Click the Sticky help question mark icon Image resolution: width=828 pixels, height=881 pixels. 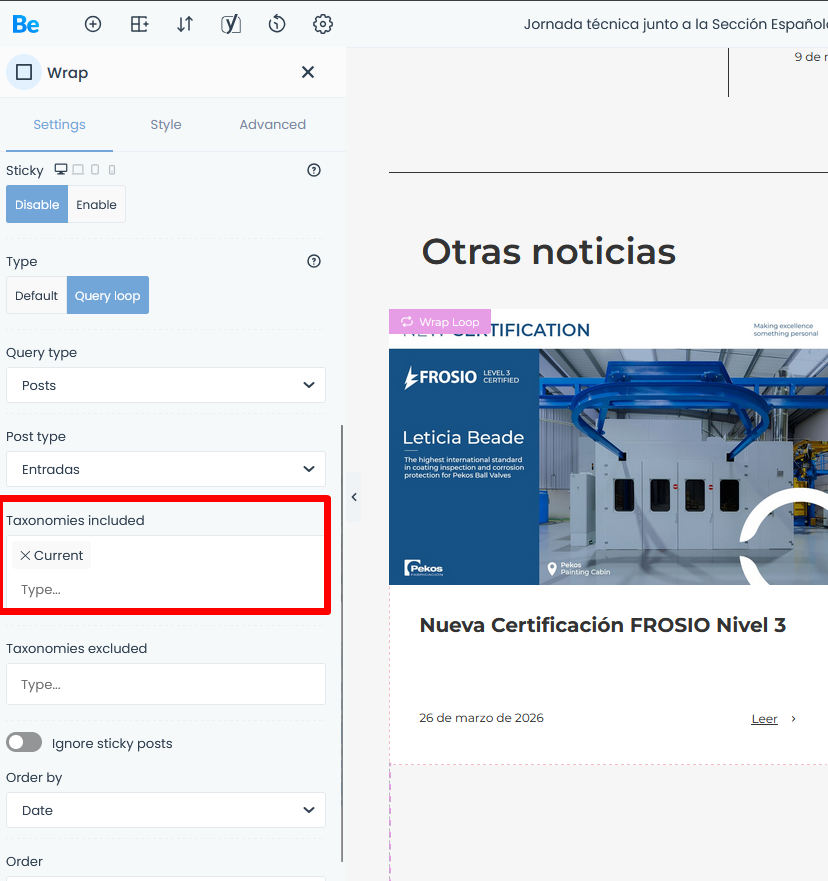(x=314, y=170)
